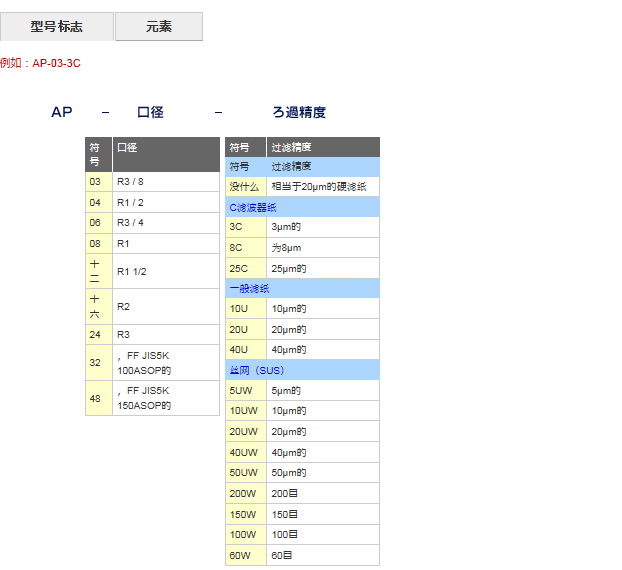Select symbol cell 24
Viewport: 622px width, 570px height.
click(99, 335)
